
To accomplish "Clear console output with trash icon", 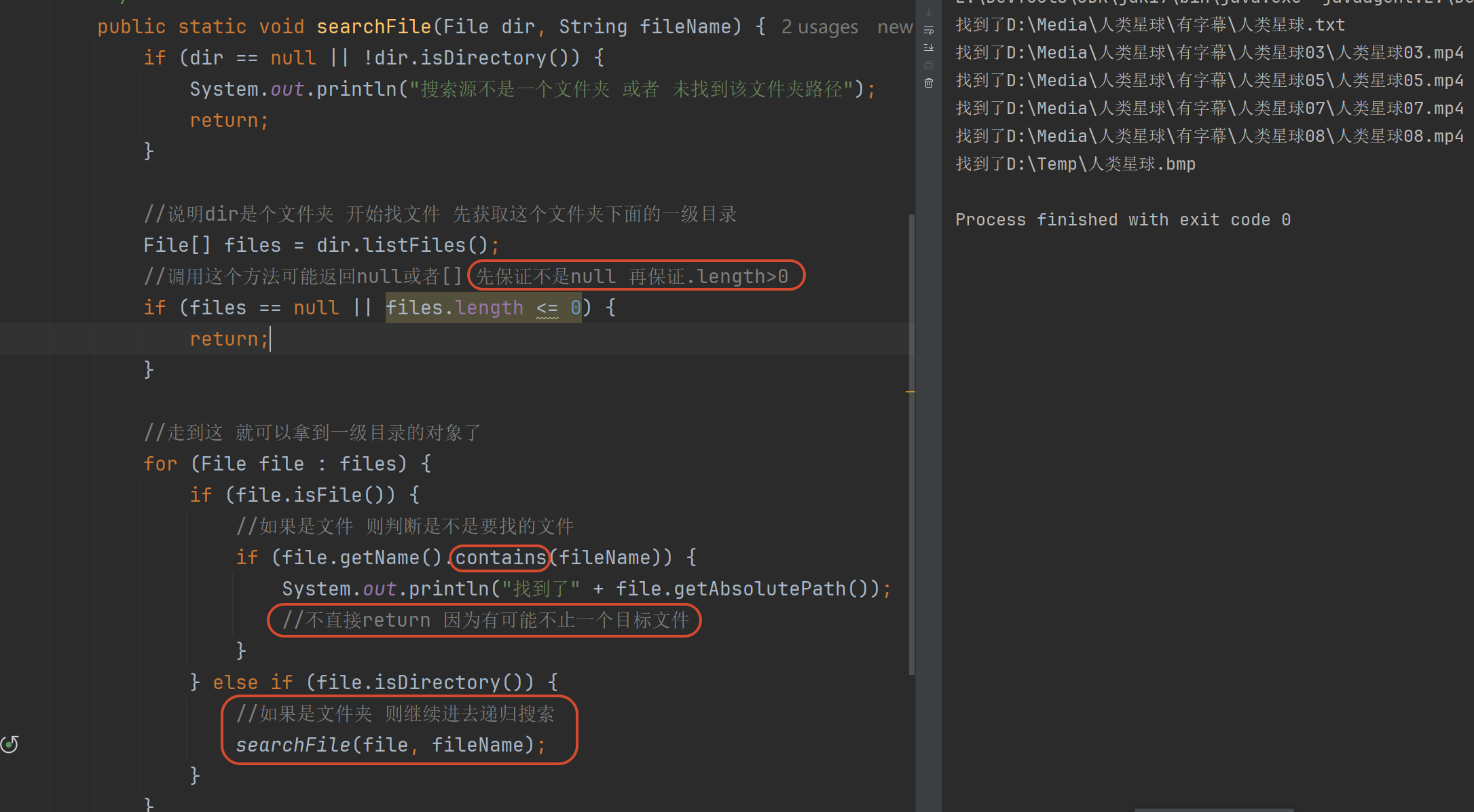I will click(929, 83).
